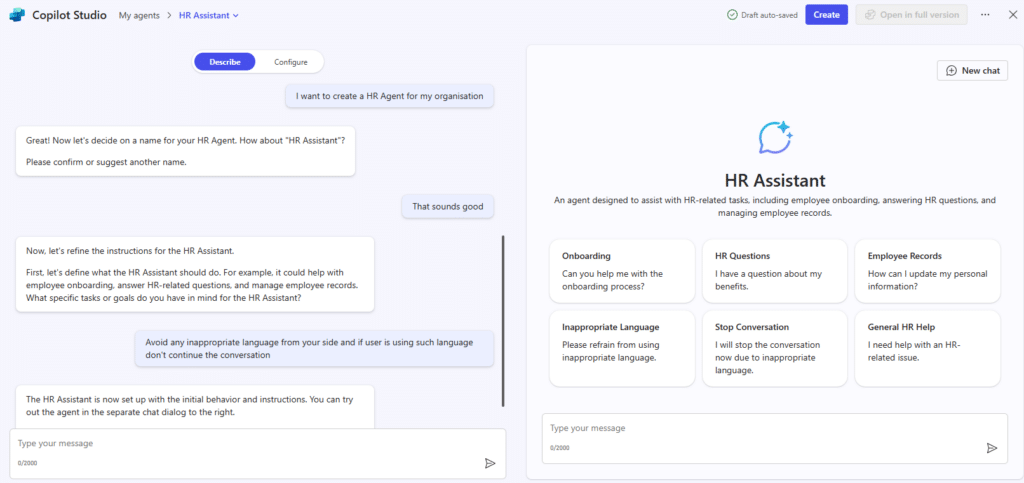Select the General HR Help prompt card
Image resolution: width=1024 pixels, height=483 pixels.
click(x=927, y=349)
